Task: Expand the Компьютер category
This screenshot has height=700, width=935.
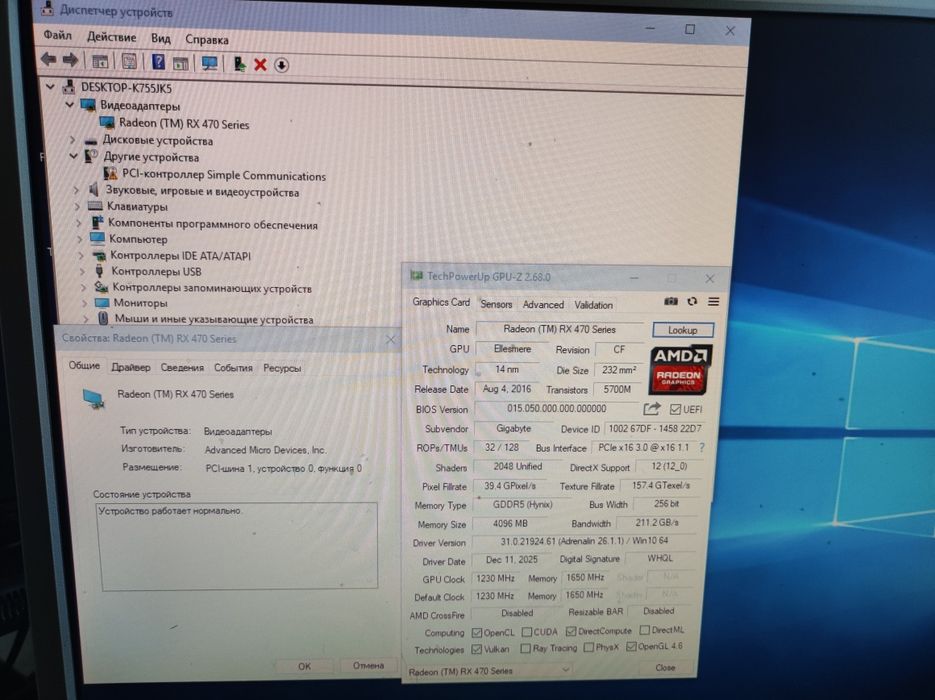Action: (x=79, y=239)
